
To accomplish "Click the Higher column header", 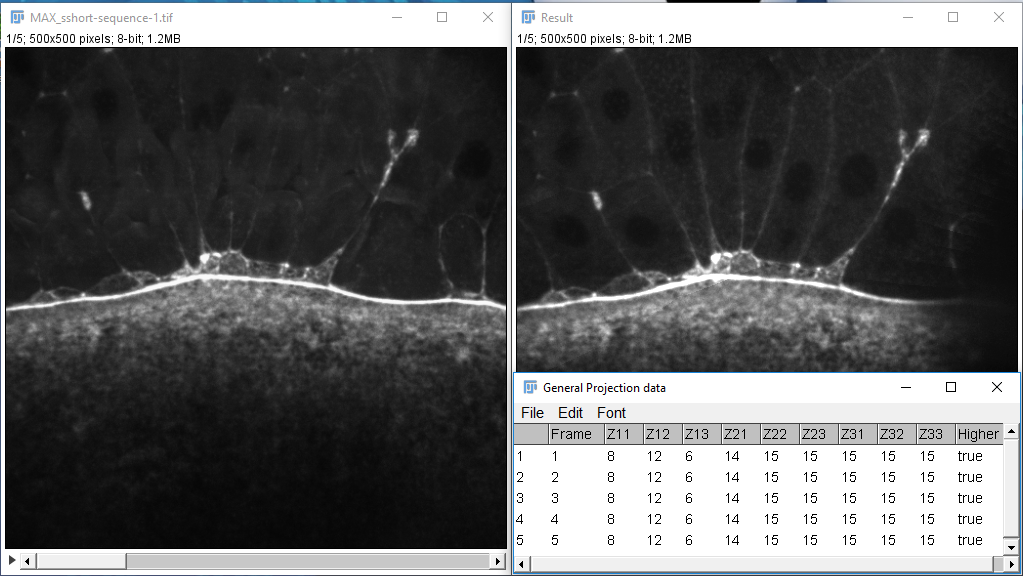I will [x=977, y=434].
